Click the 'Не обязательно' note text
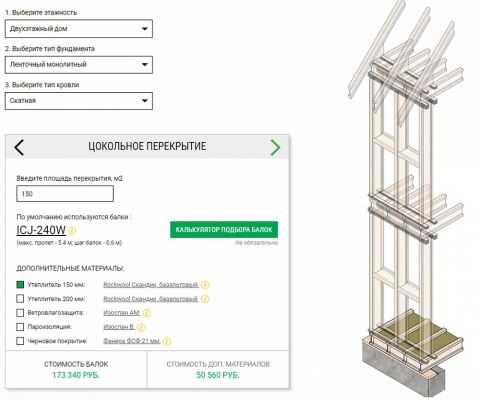This screenshot has height=400, width=480. (x=256, y=243)
